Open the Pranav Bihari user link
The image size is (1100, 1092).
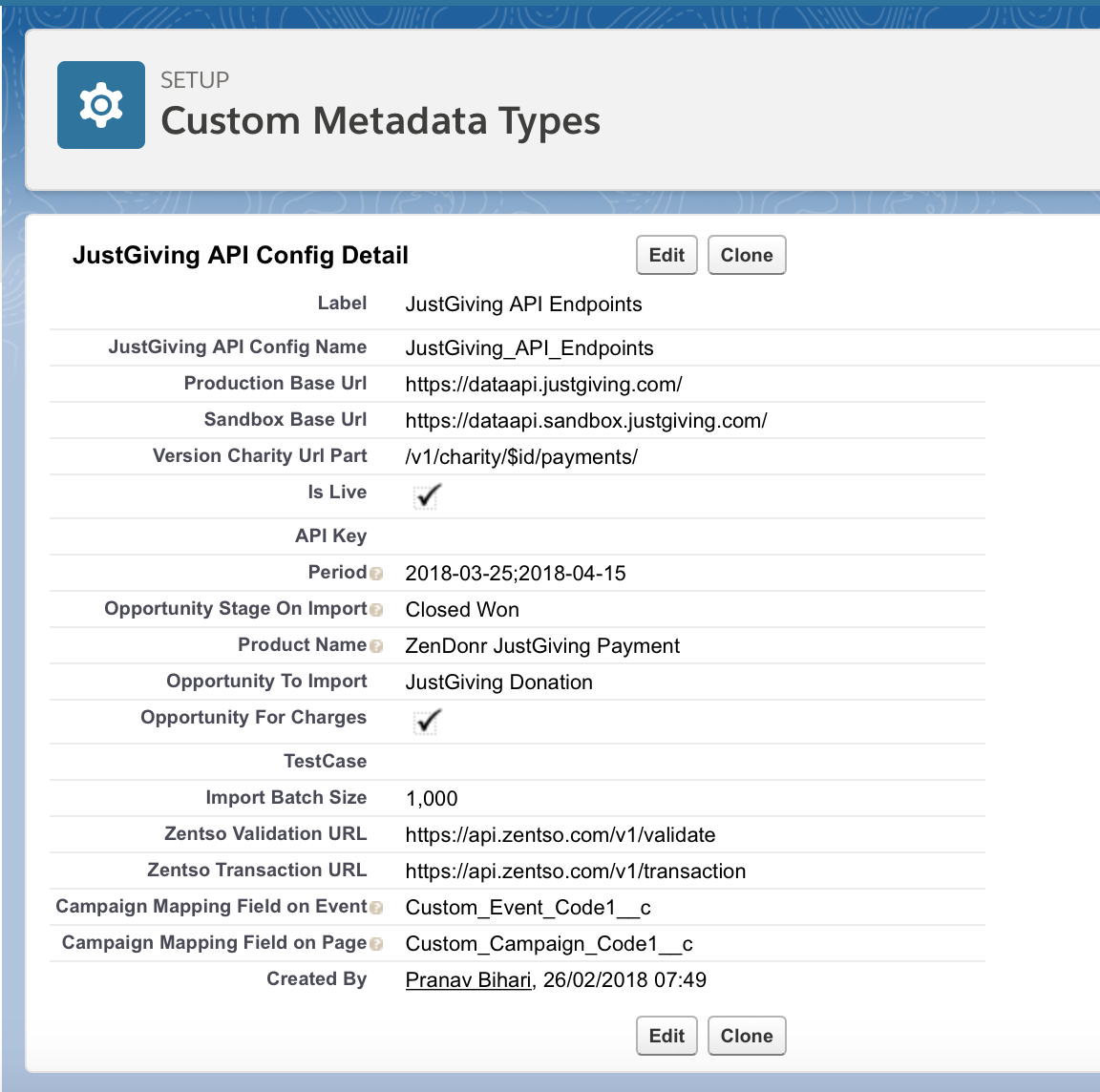pyautogui.click(x=469, y=979)
